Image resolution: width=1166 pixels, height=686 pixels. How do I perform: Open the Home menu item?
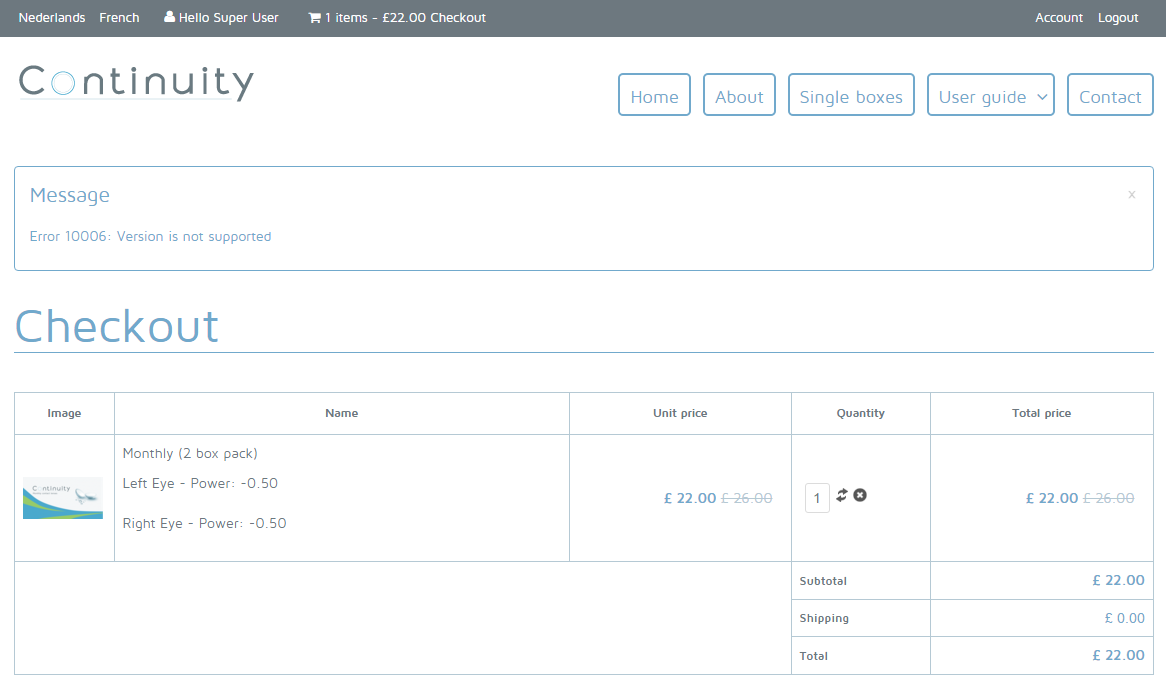654,96
